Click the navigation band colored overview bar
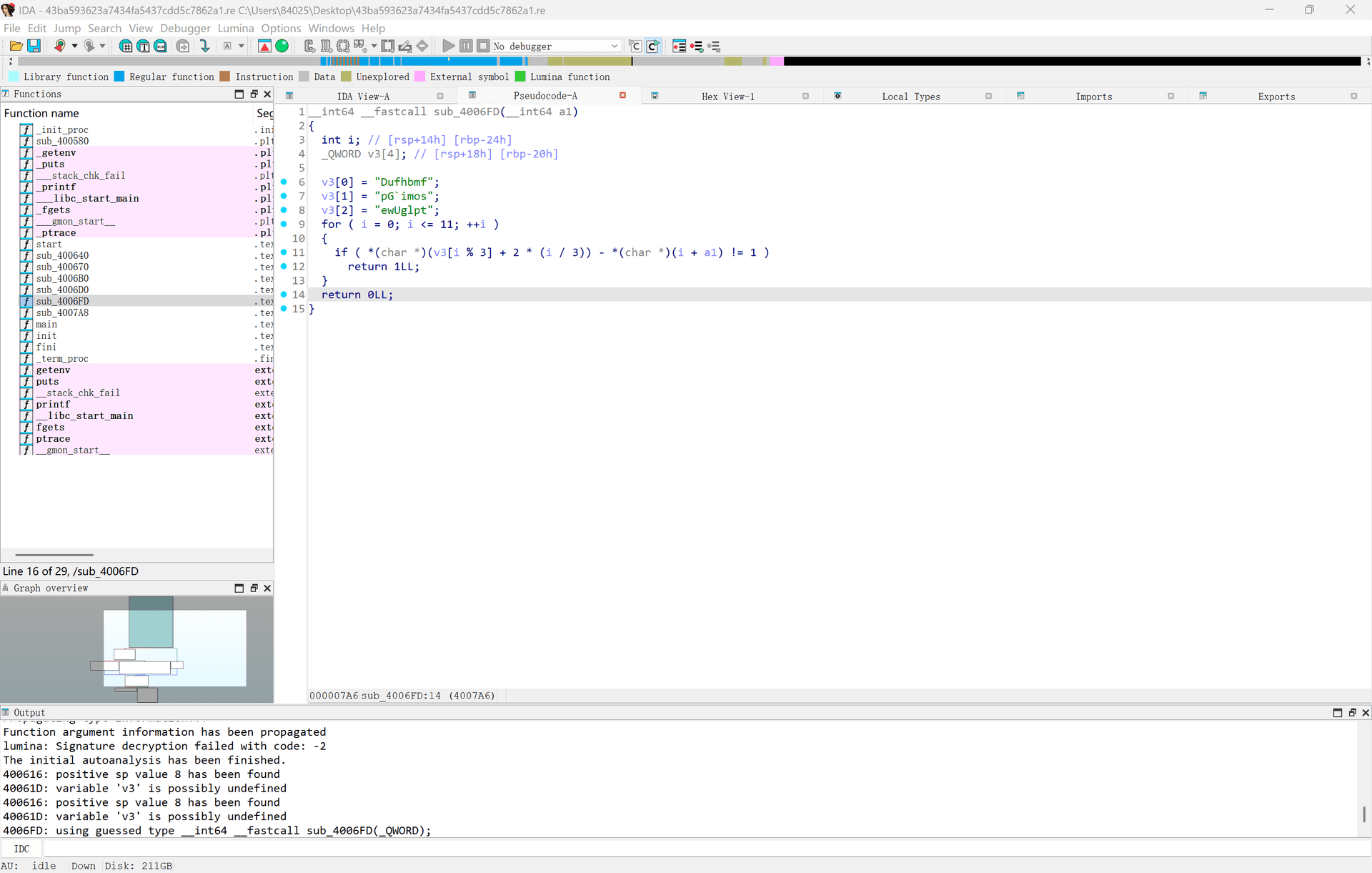 (686, 61)
